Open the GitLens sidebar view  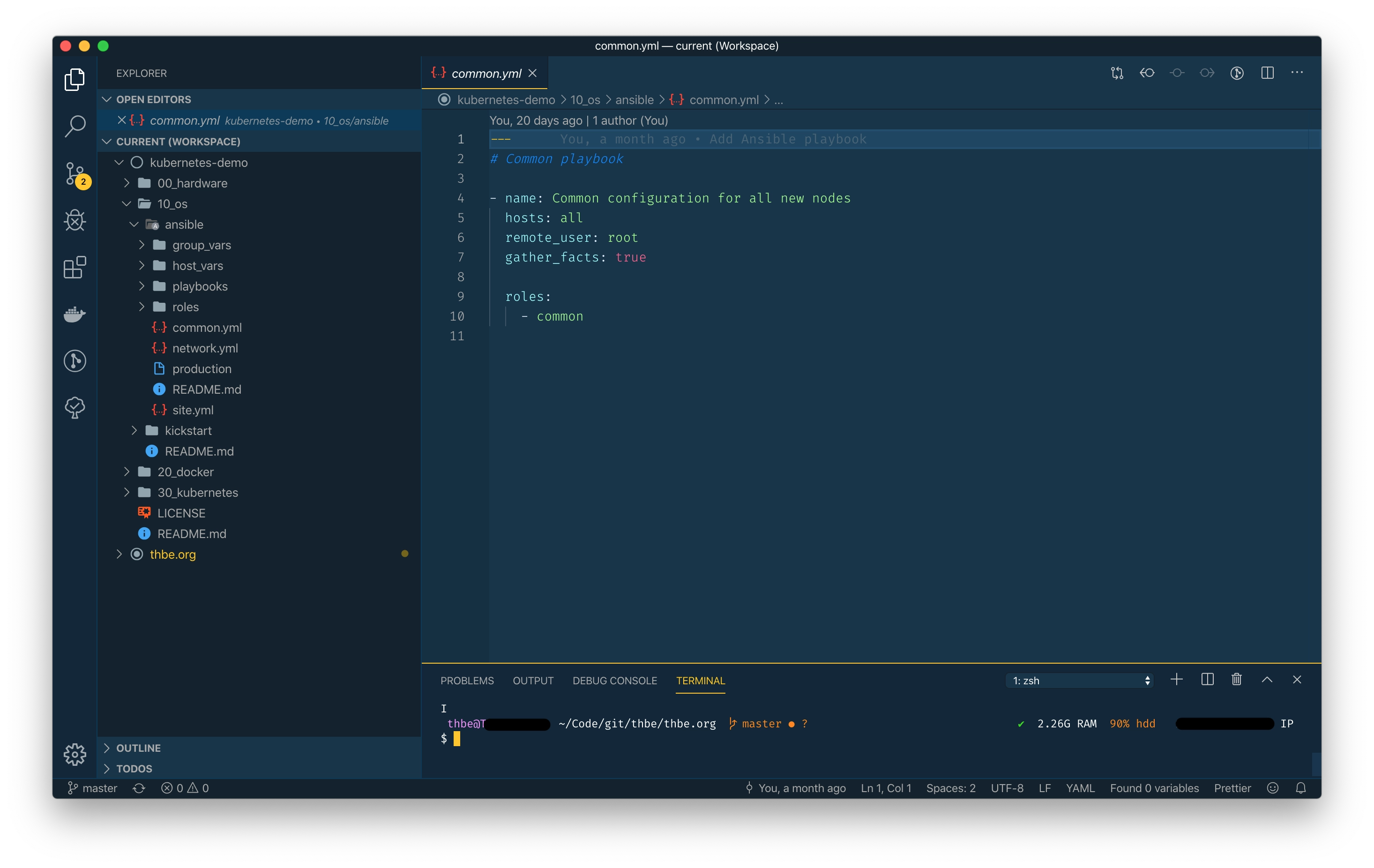tap(75, 361)
